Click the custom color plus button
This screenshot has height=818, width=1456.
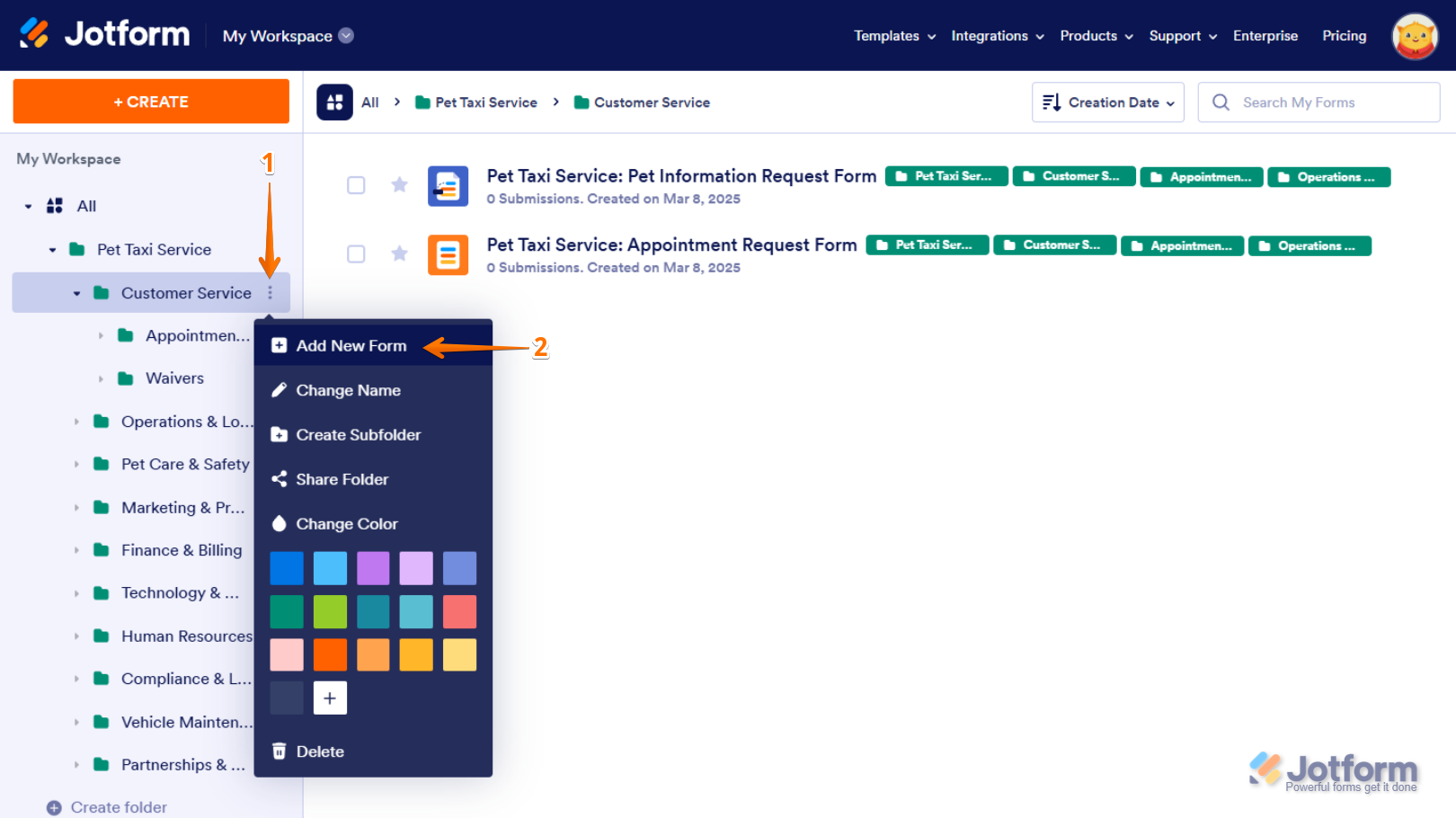[330, 698]
